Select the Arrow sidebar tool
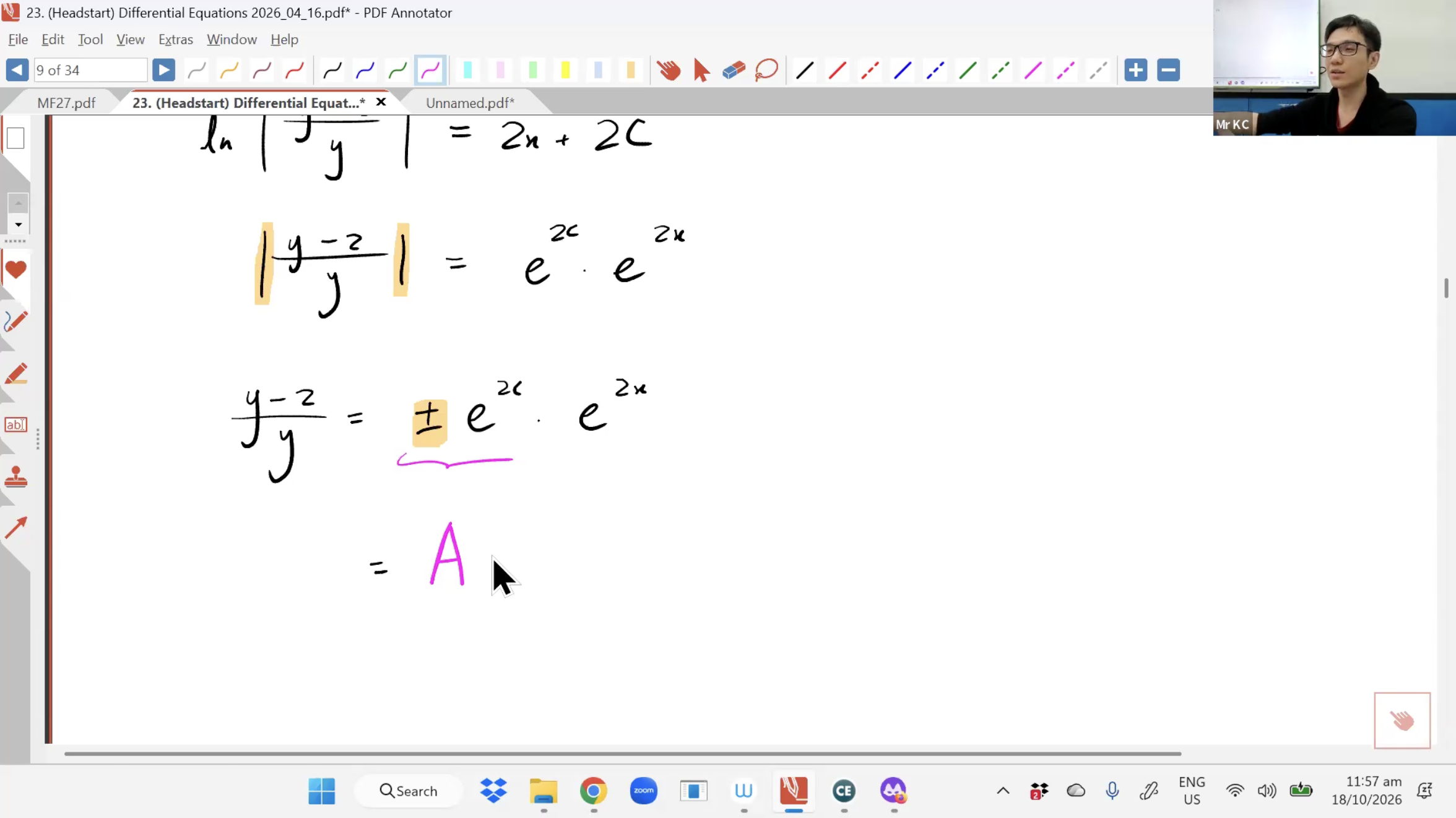The image size is (1456, 818). [x=15, y=528]
